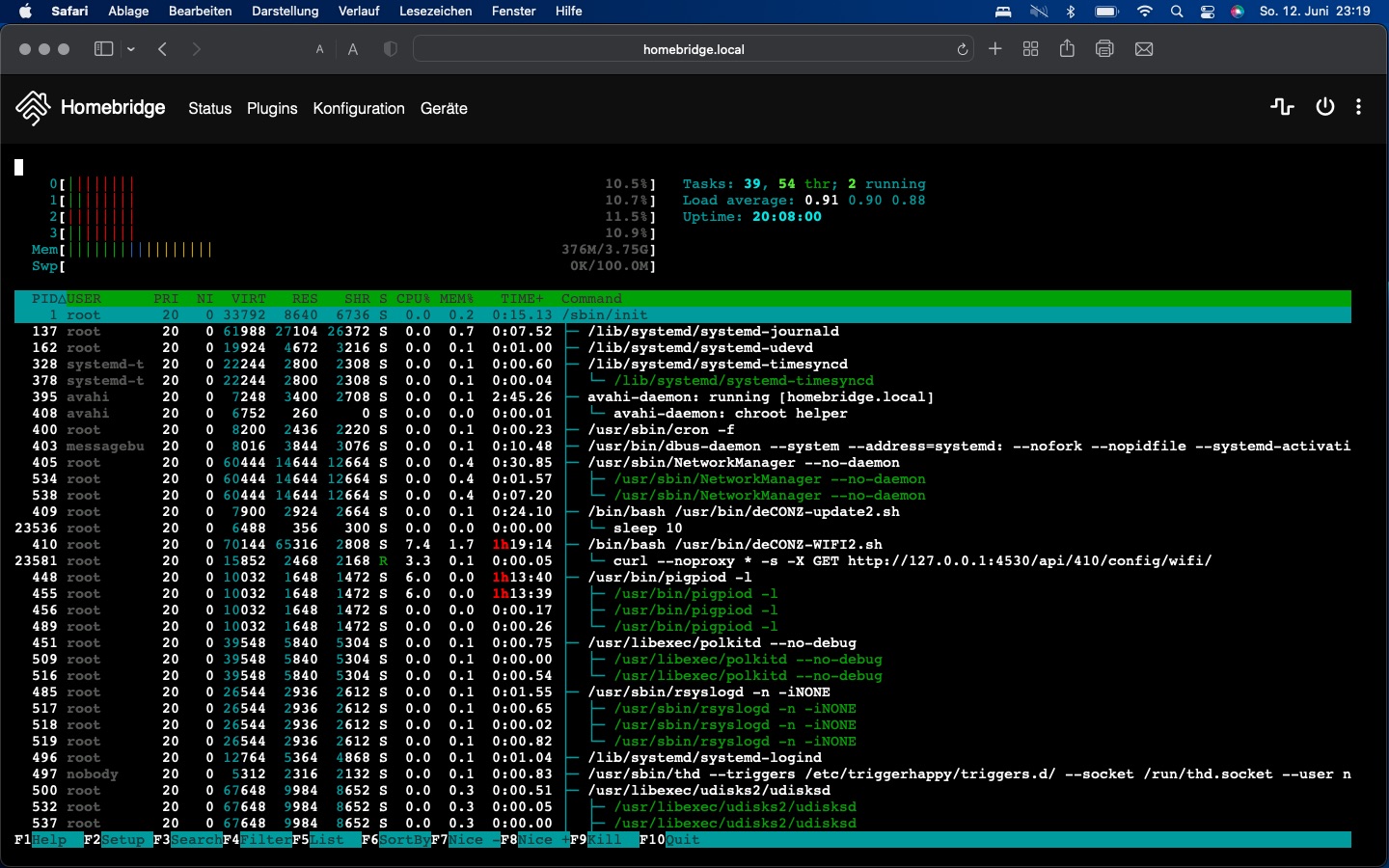Open the three-dot options menu
Image resolution: width=1389 pixels, height=868 pixels.
(x=1358, y=107)
